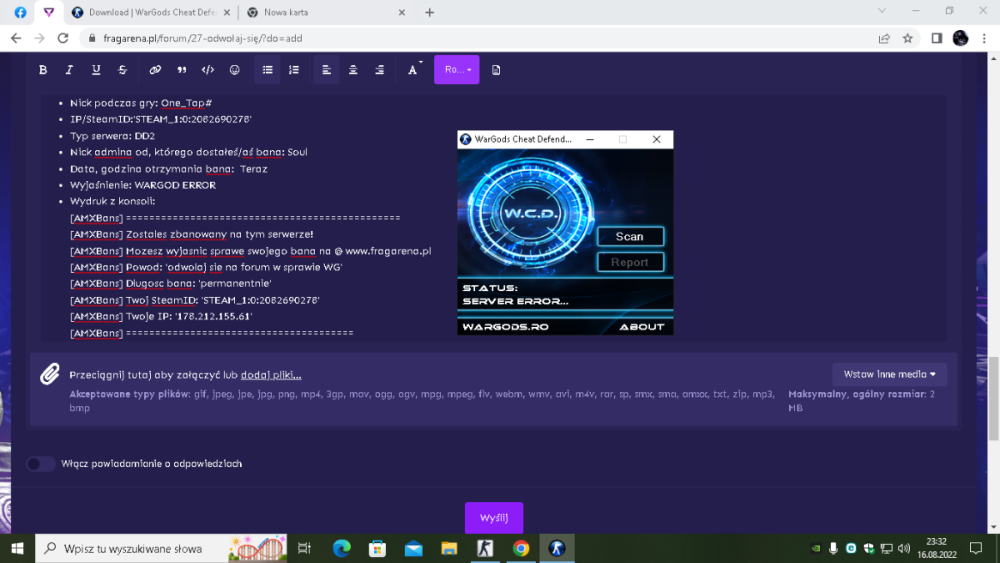Insert a bulleted list
1000x563 pixels.
tap(267, 70)
